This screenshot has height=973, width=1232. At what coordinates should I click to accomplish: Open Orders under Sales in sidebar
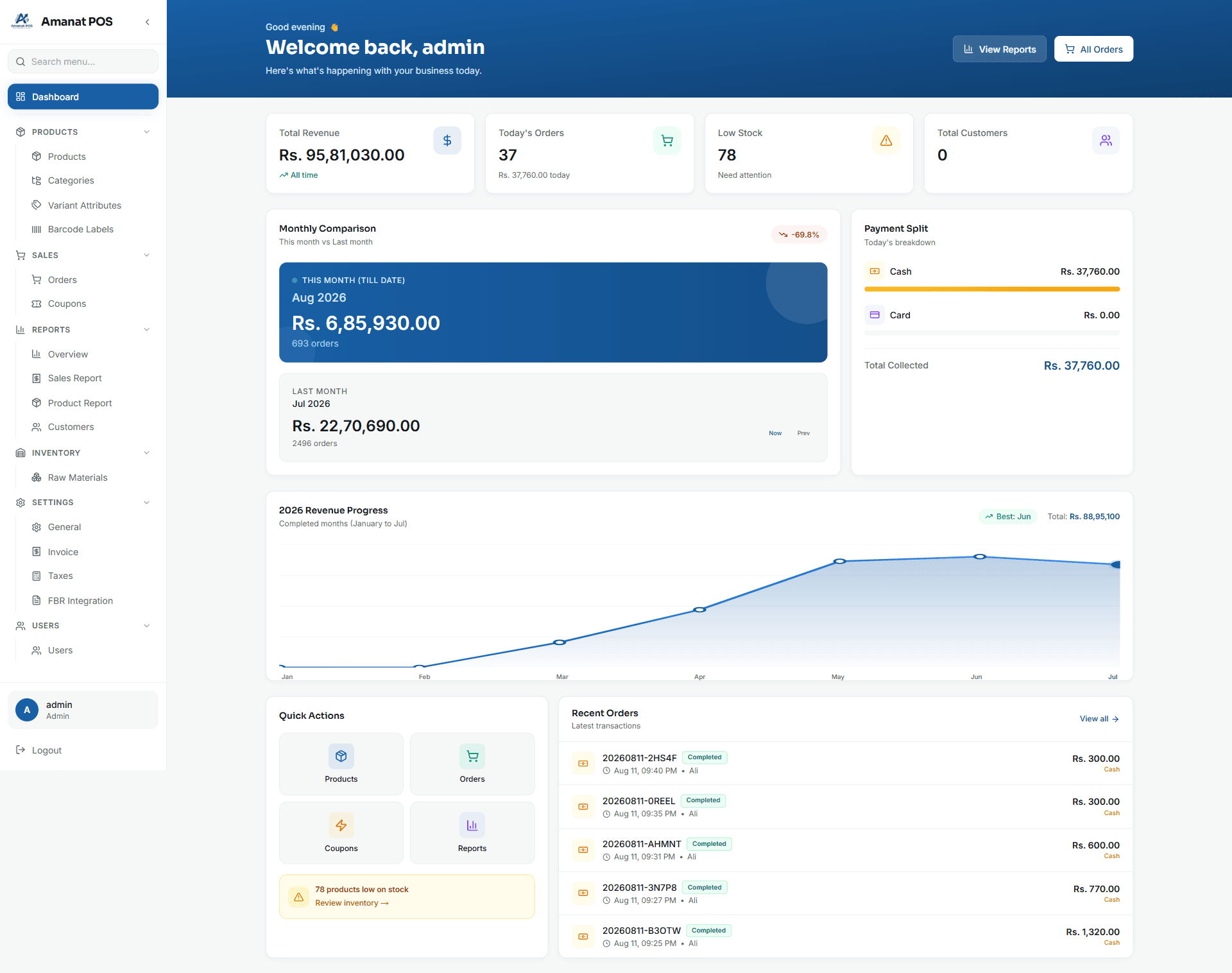(91, 280)
